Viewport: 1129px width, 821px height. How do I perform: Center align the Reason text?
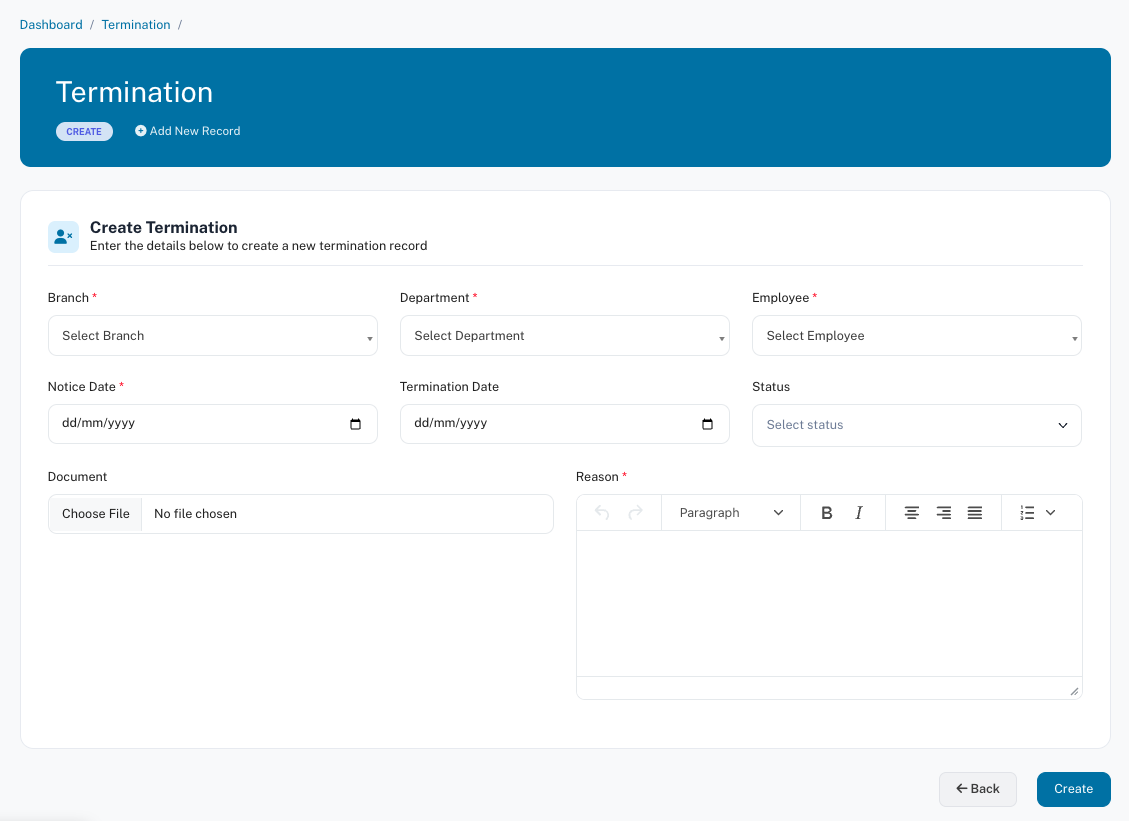point(911,513)
